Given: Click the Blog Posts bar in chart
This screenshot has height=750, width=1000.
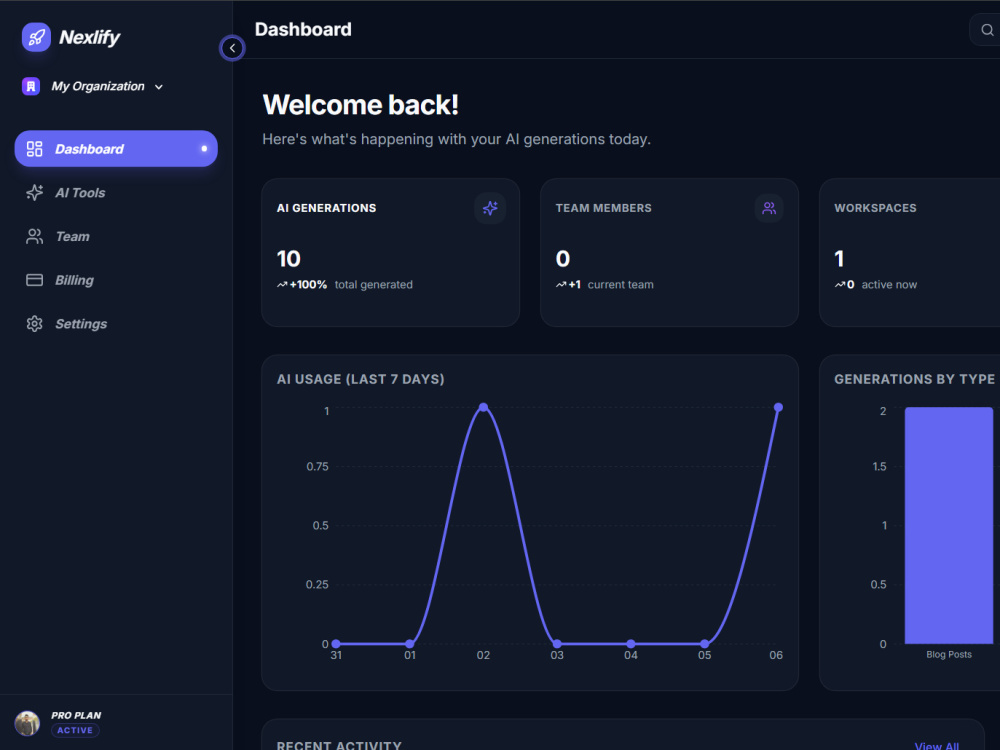Looking at the screenshot, I should point(949,525).
